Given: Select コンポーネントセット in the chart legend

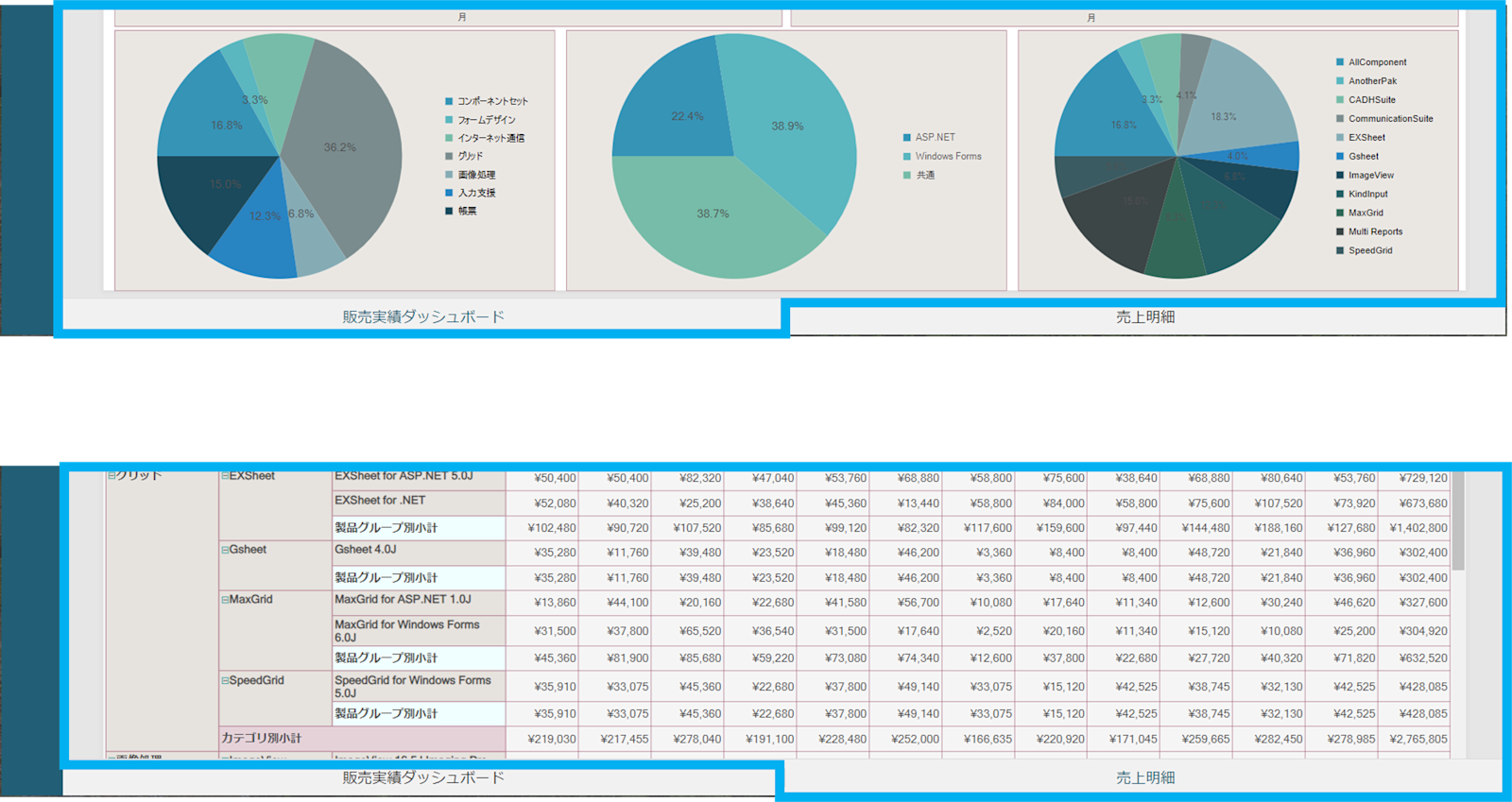Looking at the screenshot, I should click(x=487, y=101).
